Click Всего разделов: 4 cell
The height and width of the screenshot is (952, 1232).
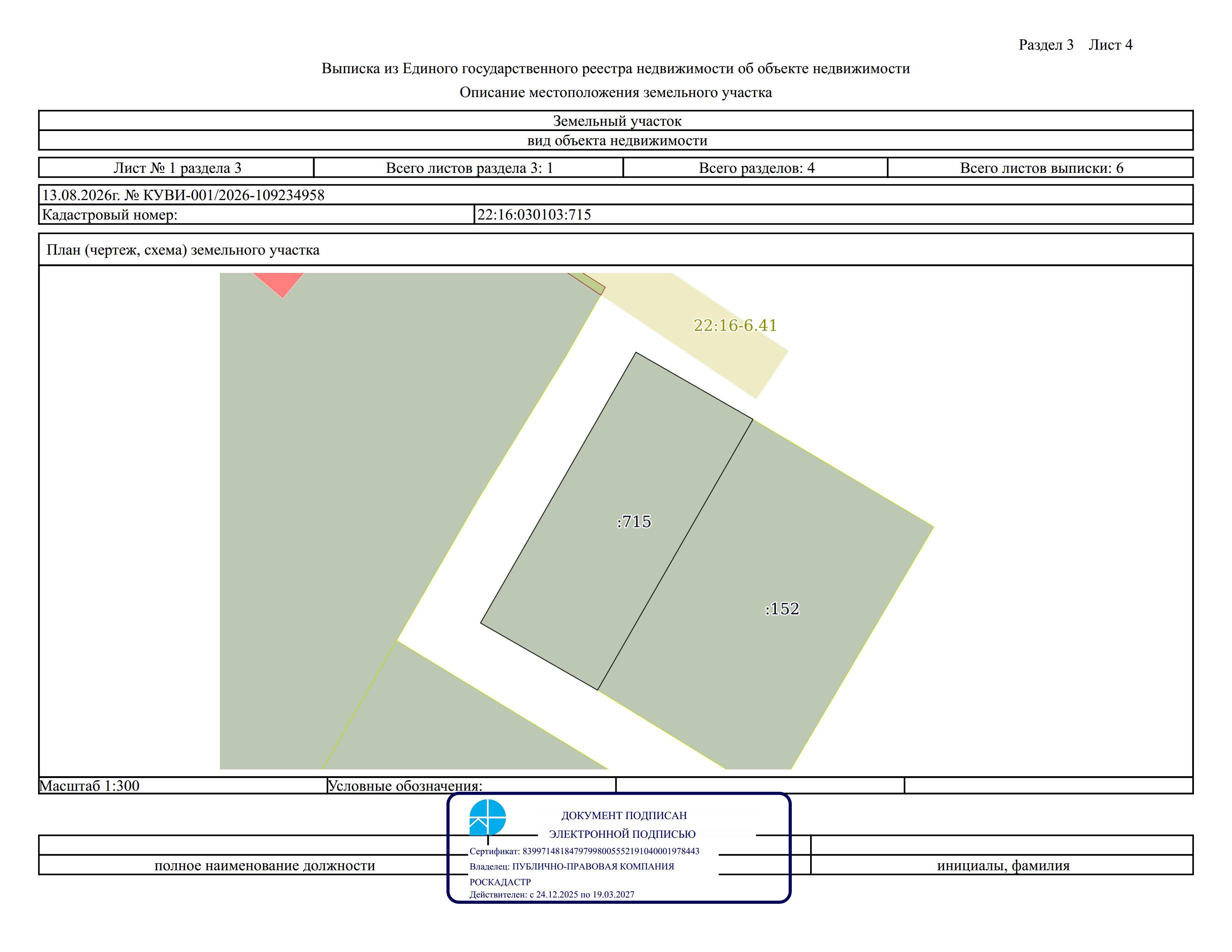(x=756, y=168)
